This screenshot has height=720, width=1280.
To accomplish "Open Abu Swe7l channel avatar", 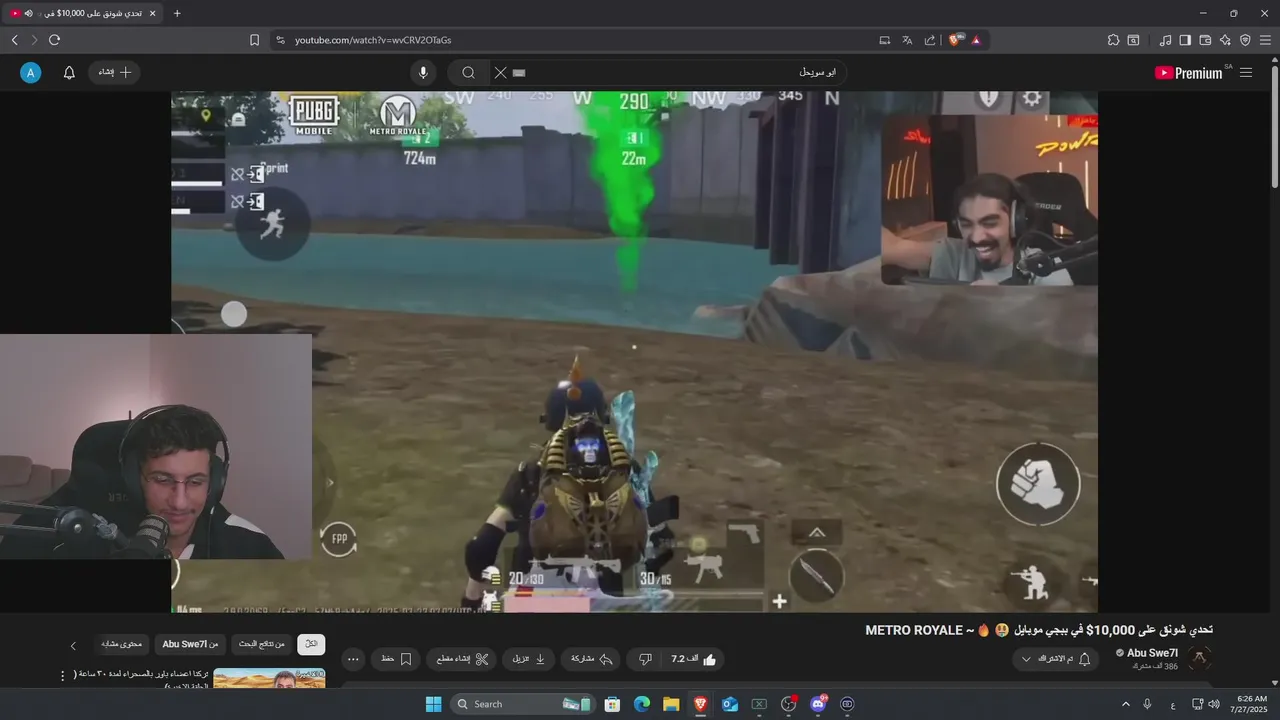I will (1199, 658).
